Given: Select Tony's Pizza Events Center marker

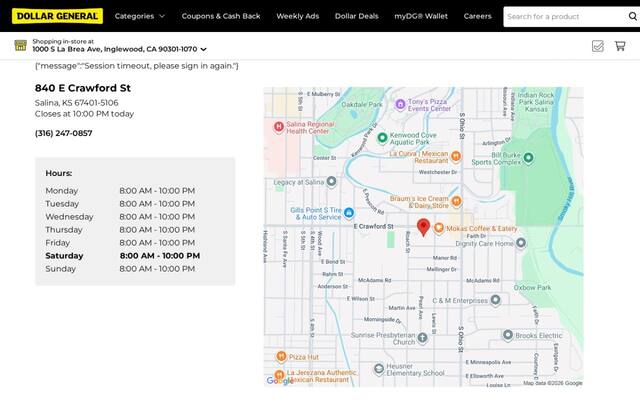Looking at the screenshot, I should click(x=400, y=104).
